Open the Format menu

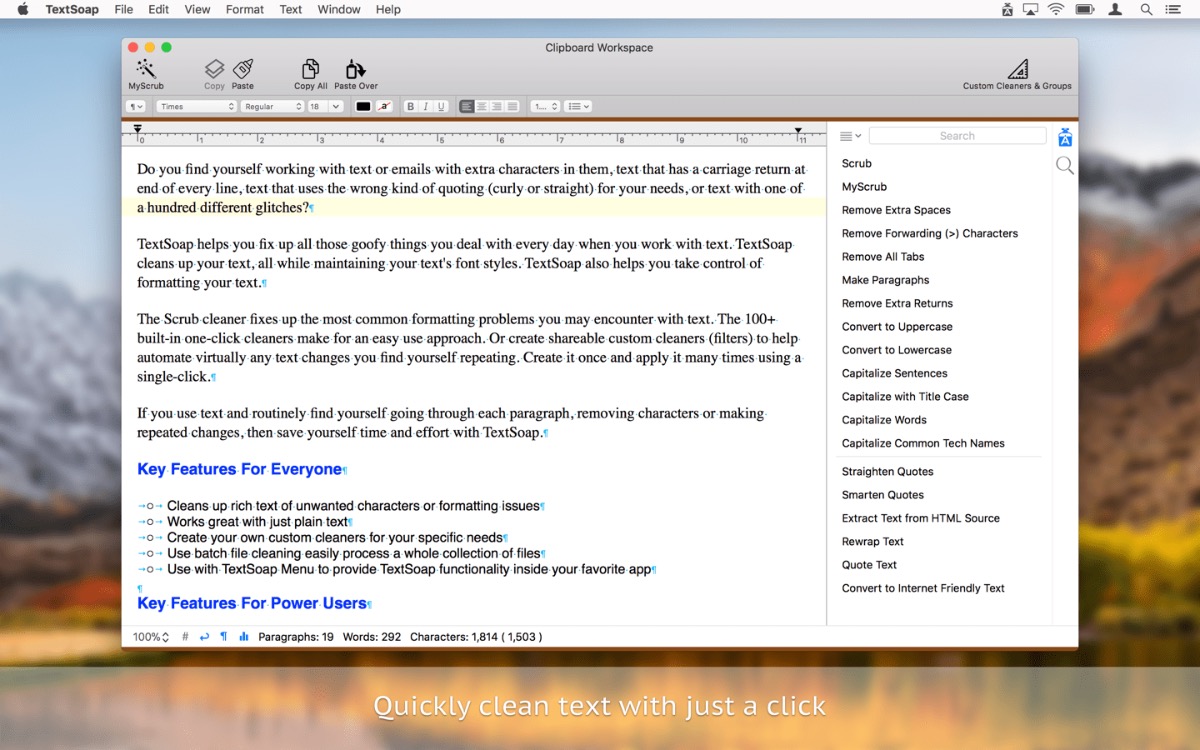tap(245, 9)
